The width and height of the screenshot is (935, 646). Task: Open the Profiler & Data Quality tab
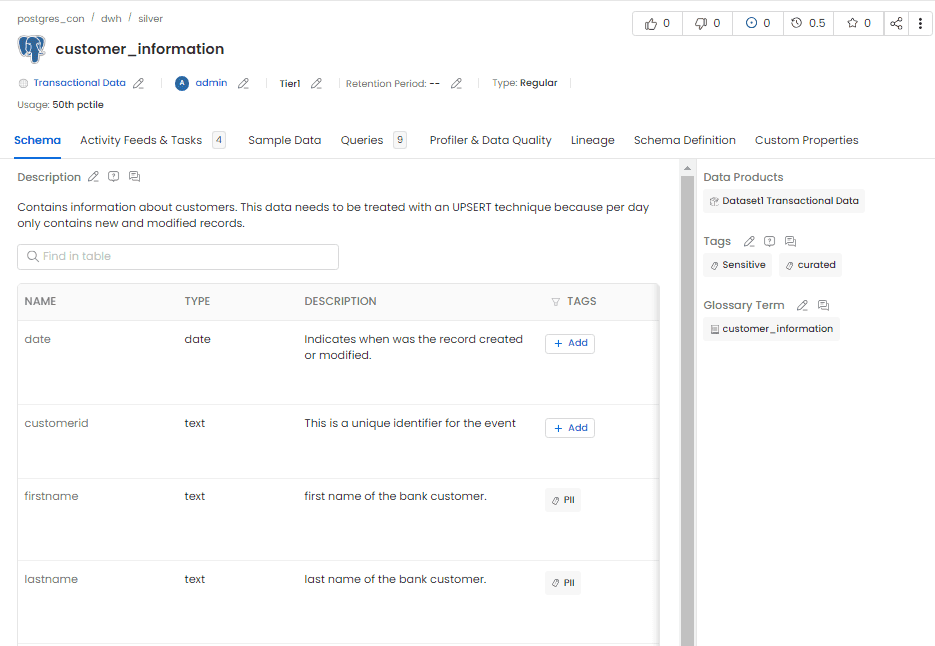pyautogui.click(x=490, y=140)
